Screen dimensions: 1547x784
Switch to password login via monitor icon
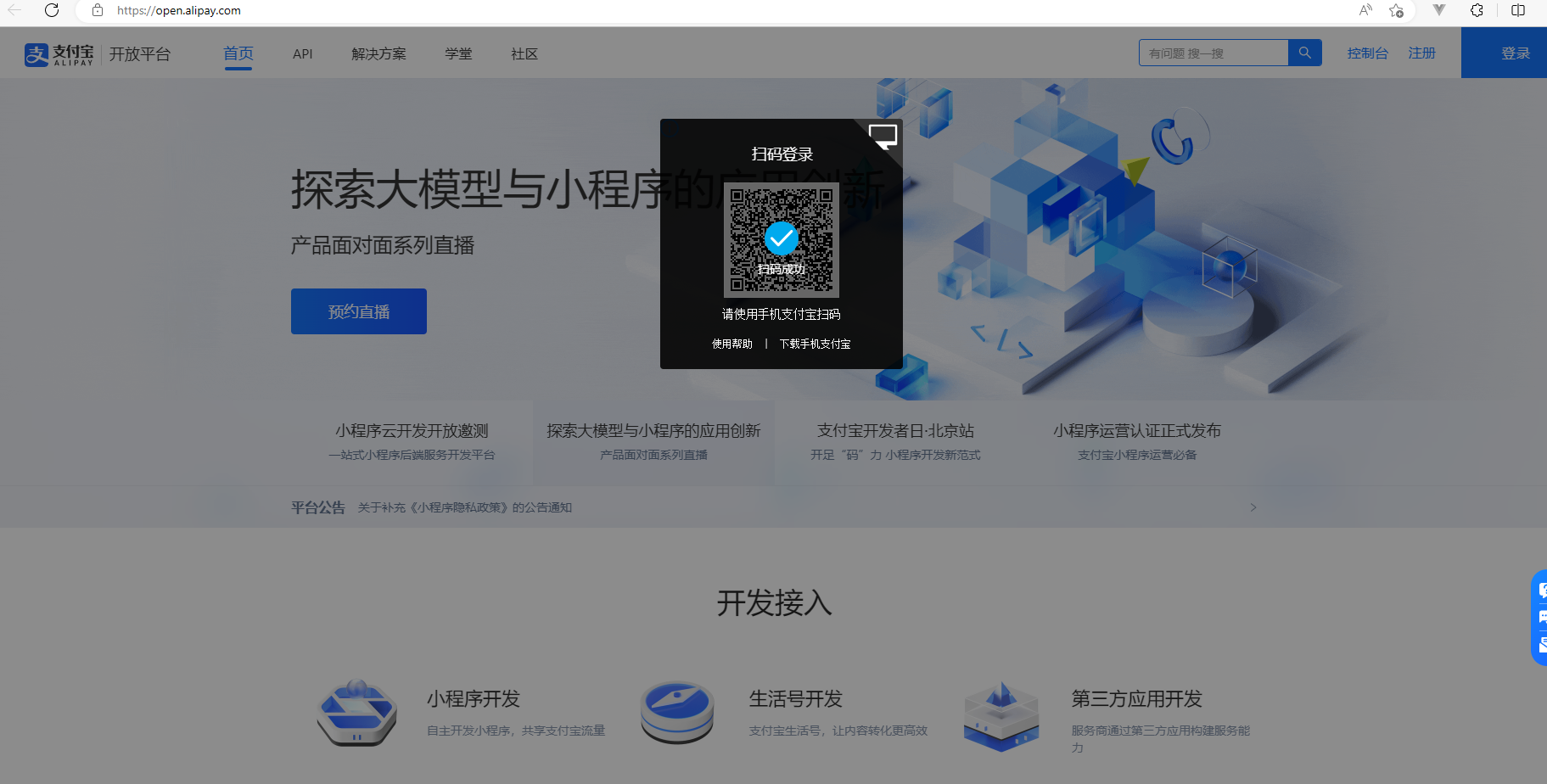pyautogui.click(x=883, y=136)
